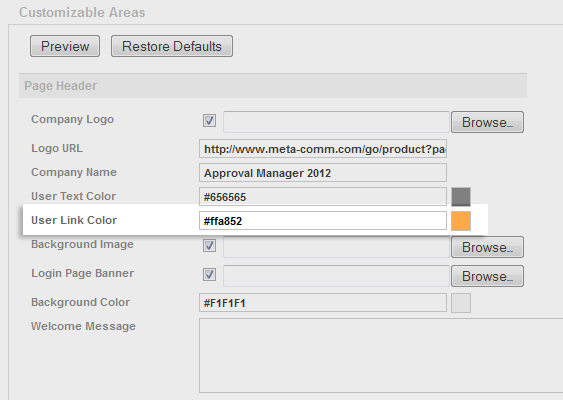Screen dimensions: 563x400
Task: Focus the User Link Color hex field
Action: point(323,221)
